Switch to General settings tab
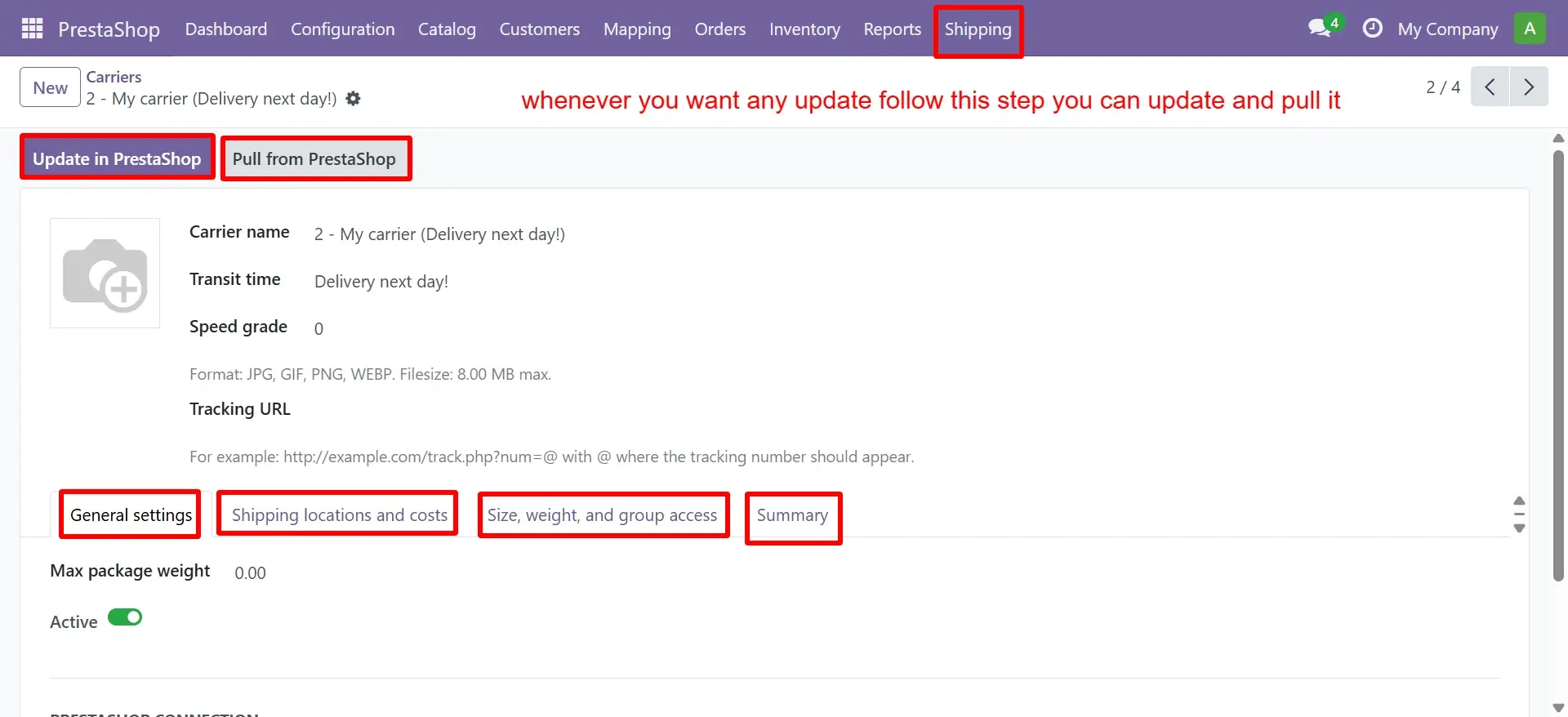 [x=131, y=515]
